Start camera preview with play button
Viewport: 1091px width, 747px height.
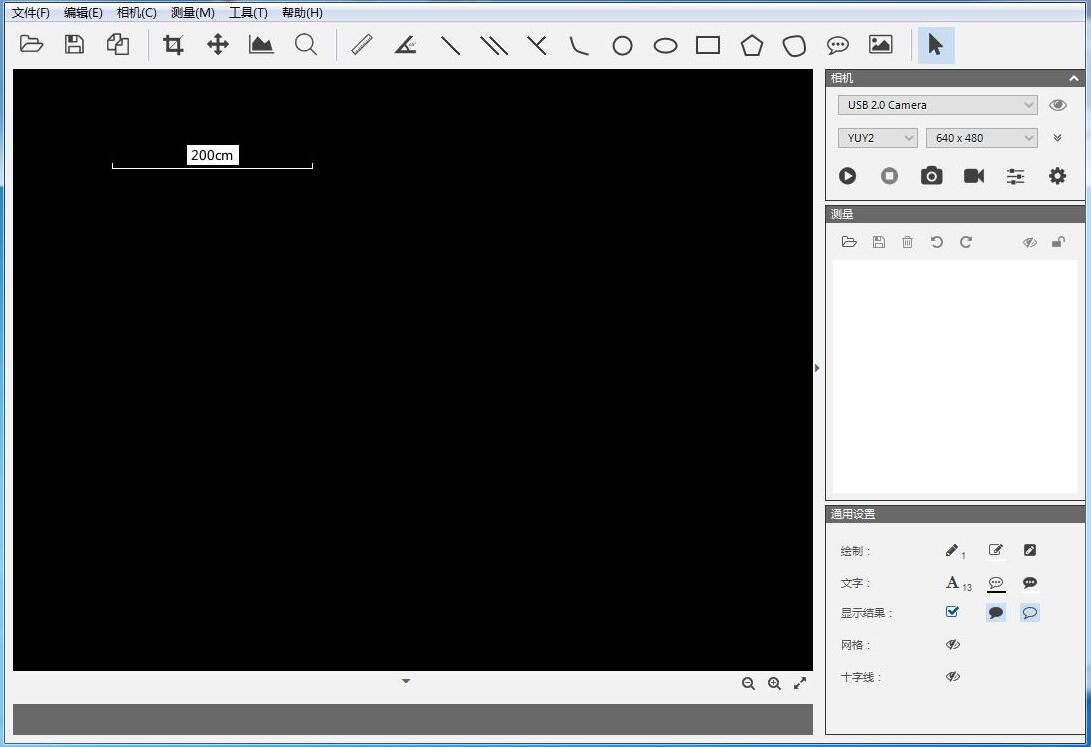click(847, 176)
